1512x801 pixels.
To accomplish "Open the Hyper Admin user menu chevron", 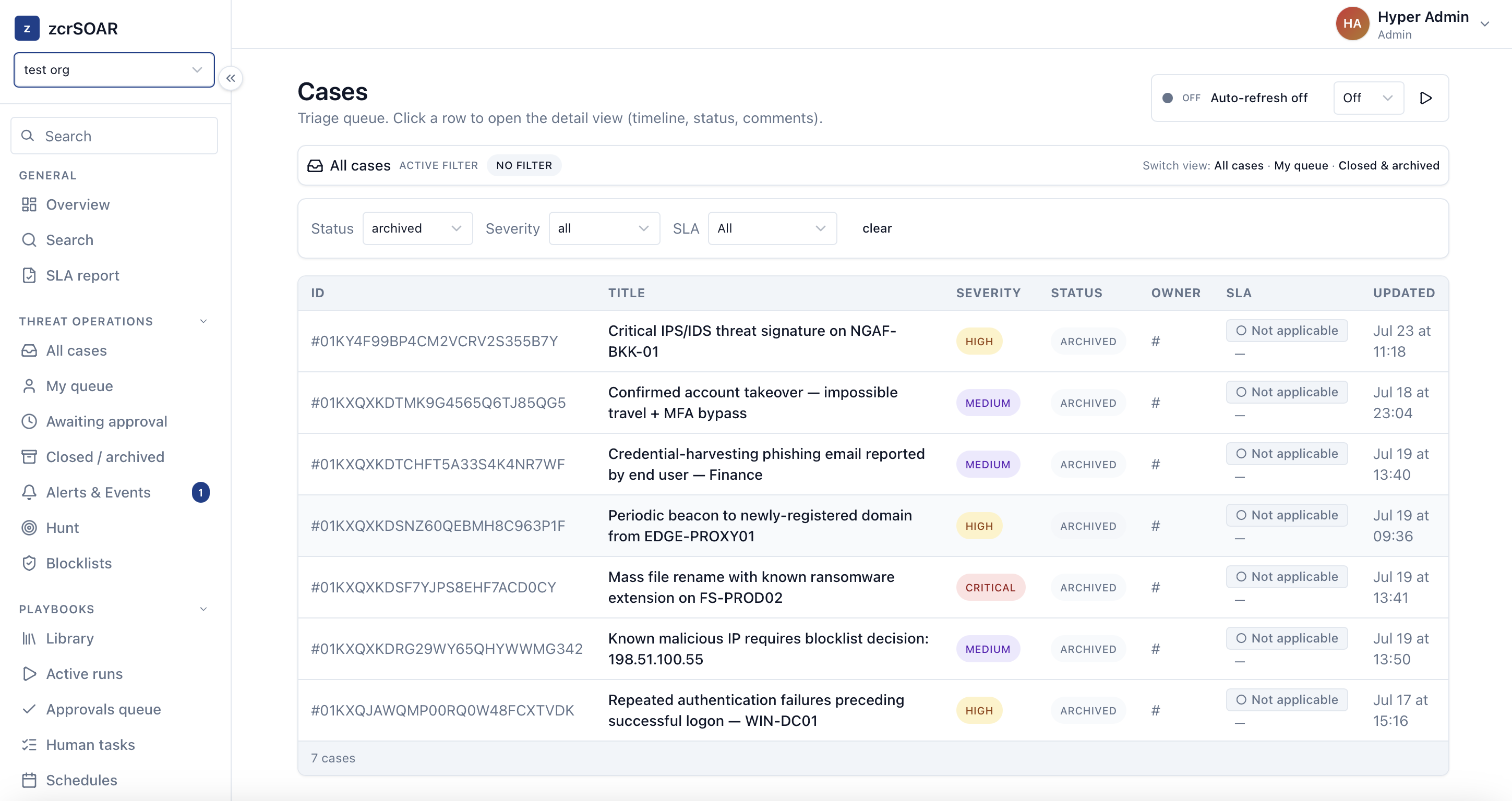I will click(x=1485, y=24).
